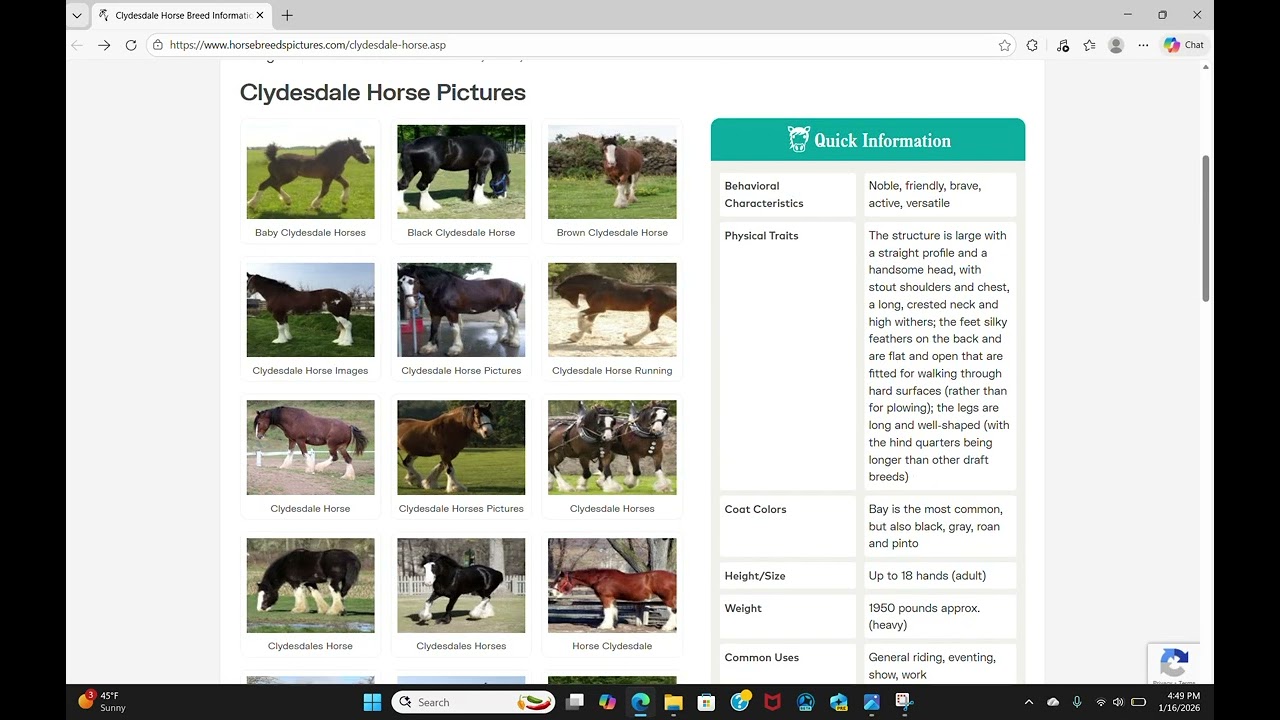Open the weather widget showing 45°F Sunny
The image size is (1280, 720).
pyautogui.click(x=102, y=702)
